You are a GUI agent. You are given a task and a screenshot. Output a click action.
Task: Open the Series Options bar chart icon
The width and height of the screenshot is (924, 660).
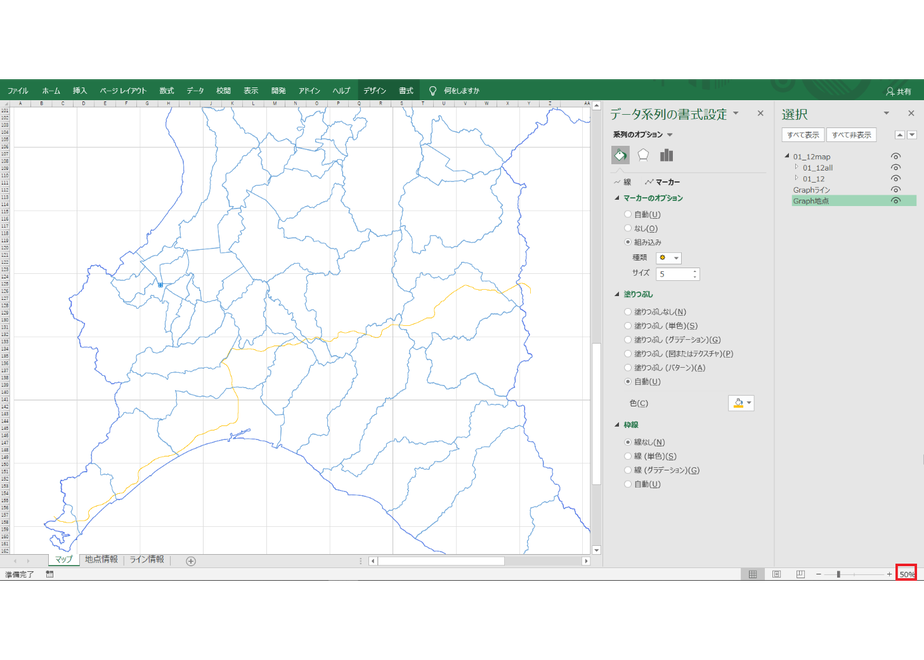(666, 155)
